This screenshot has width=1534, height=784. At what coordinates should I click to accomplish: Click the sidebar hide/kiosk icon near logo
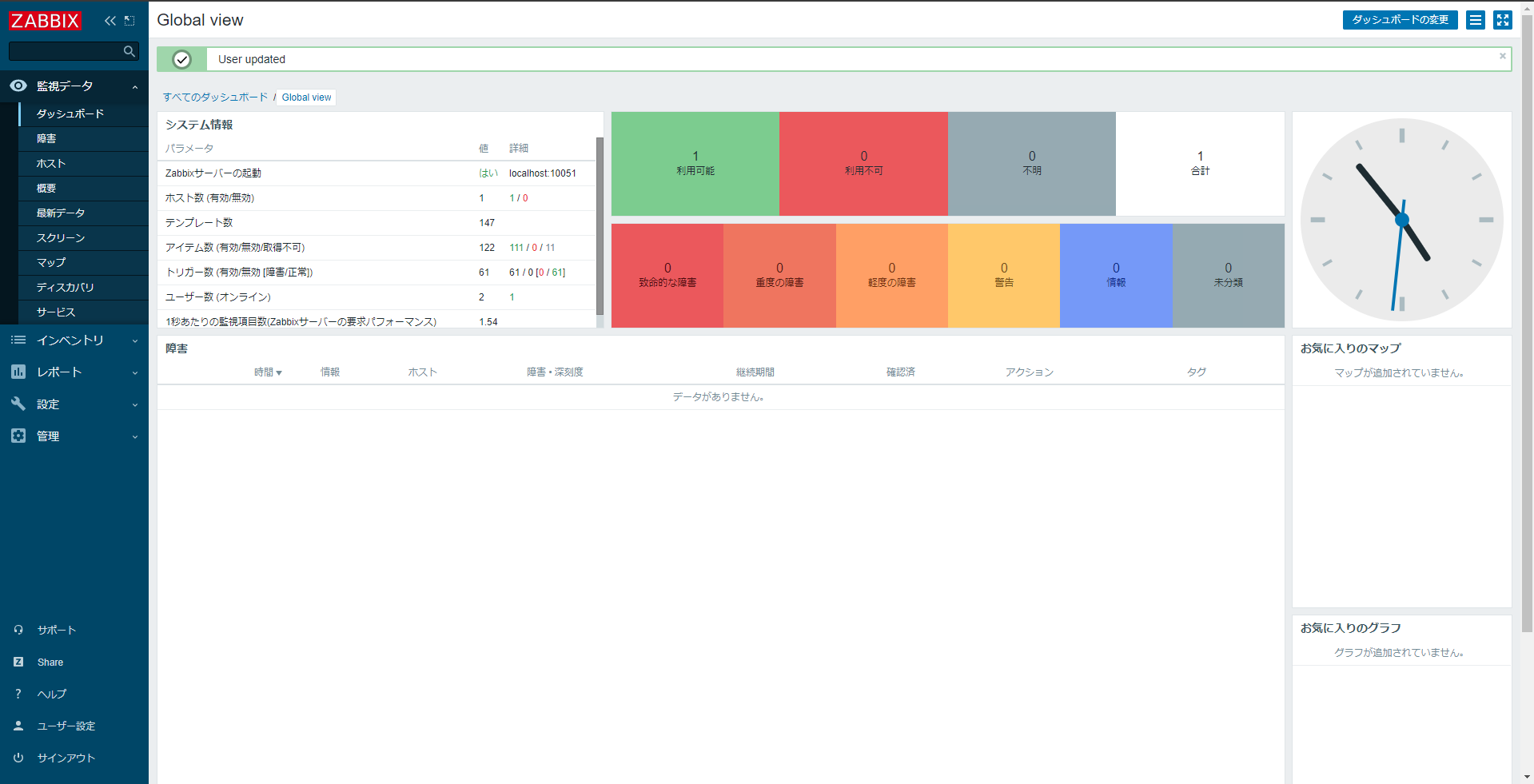[129, 21]
